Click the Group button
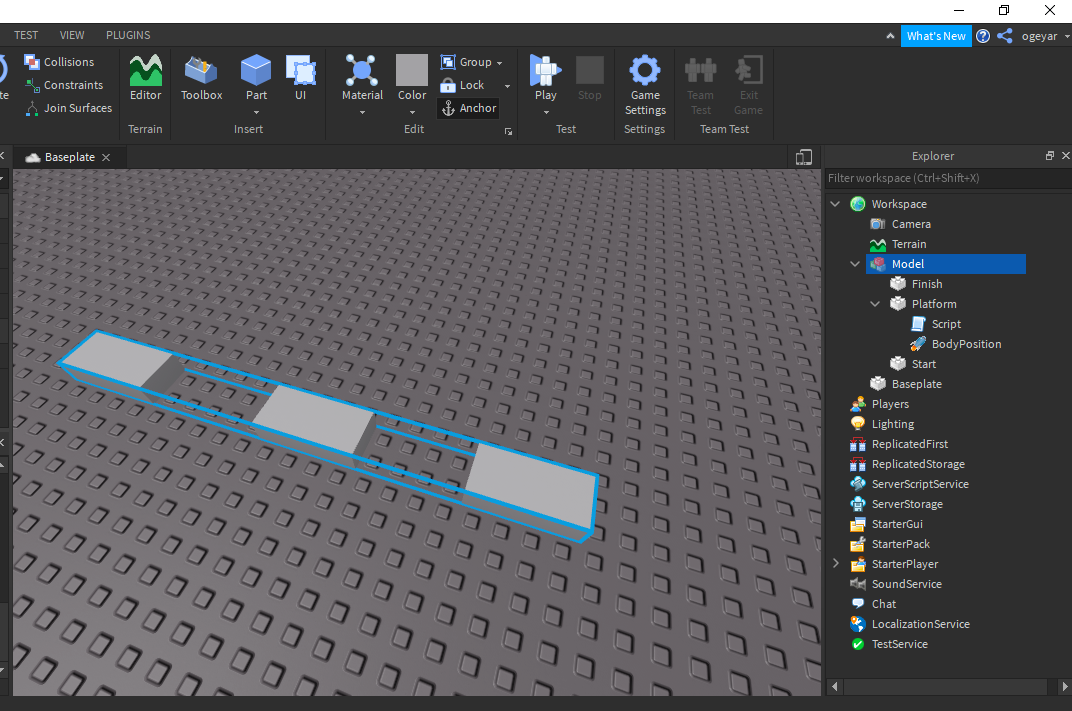This screenshot has height=711, width=1072. point(466,62)
